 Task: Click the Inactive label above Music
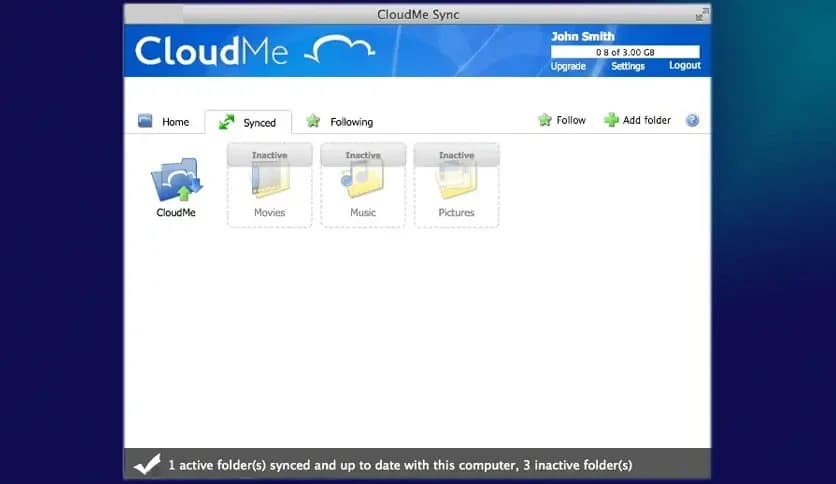pyautogui.click(x=363, y=155)
